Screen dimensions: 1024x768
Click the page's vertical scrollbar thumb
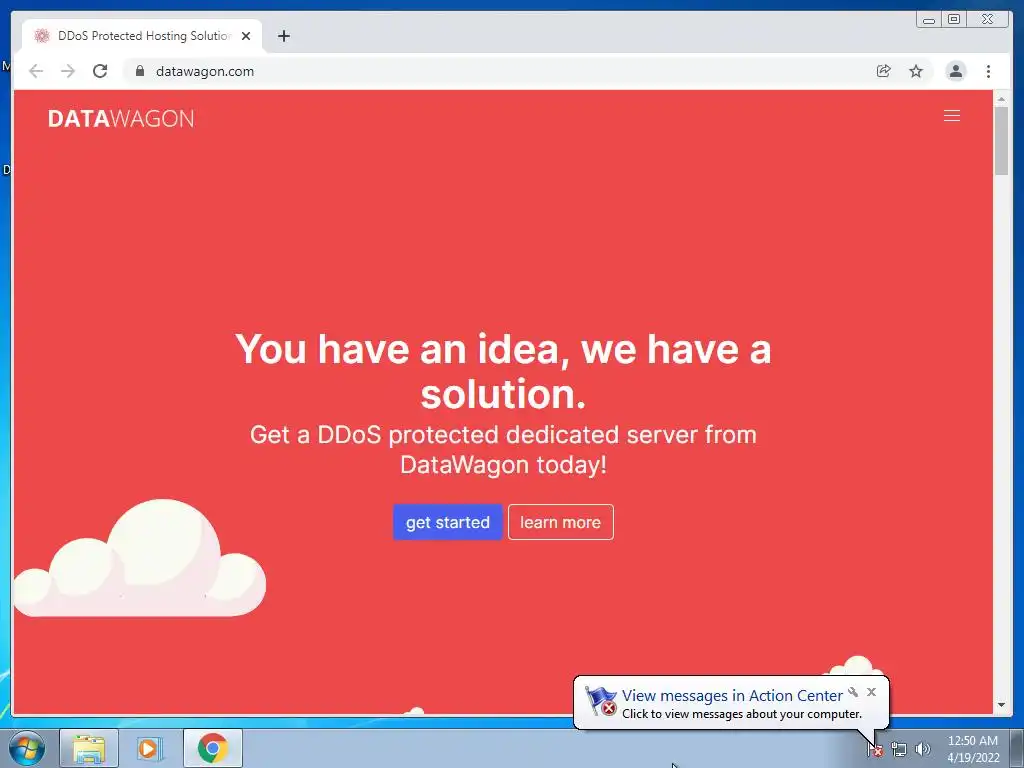1001,140
